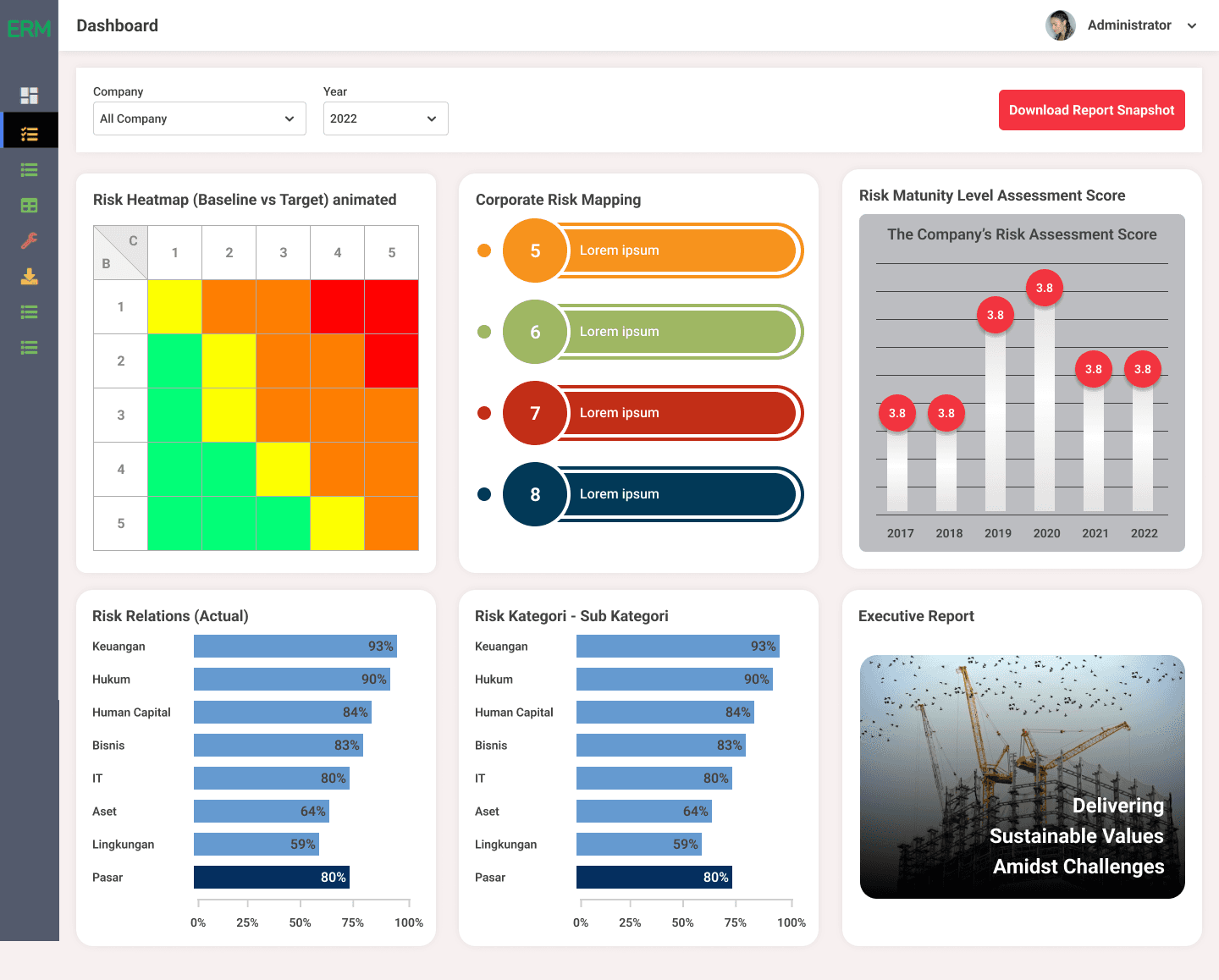This screenshot has height=980, width=1219.
Task: Click the Hukum 90% bar in Risk Relations
Action: pos(292,680)
